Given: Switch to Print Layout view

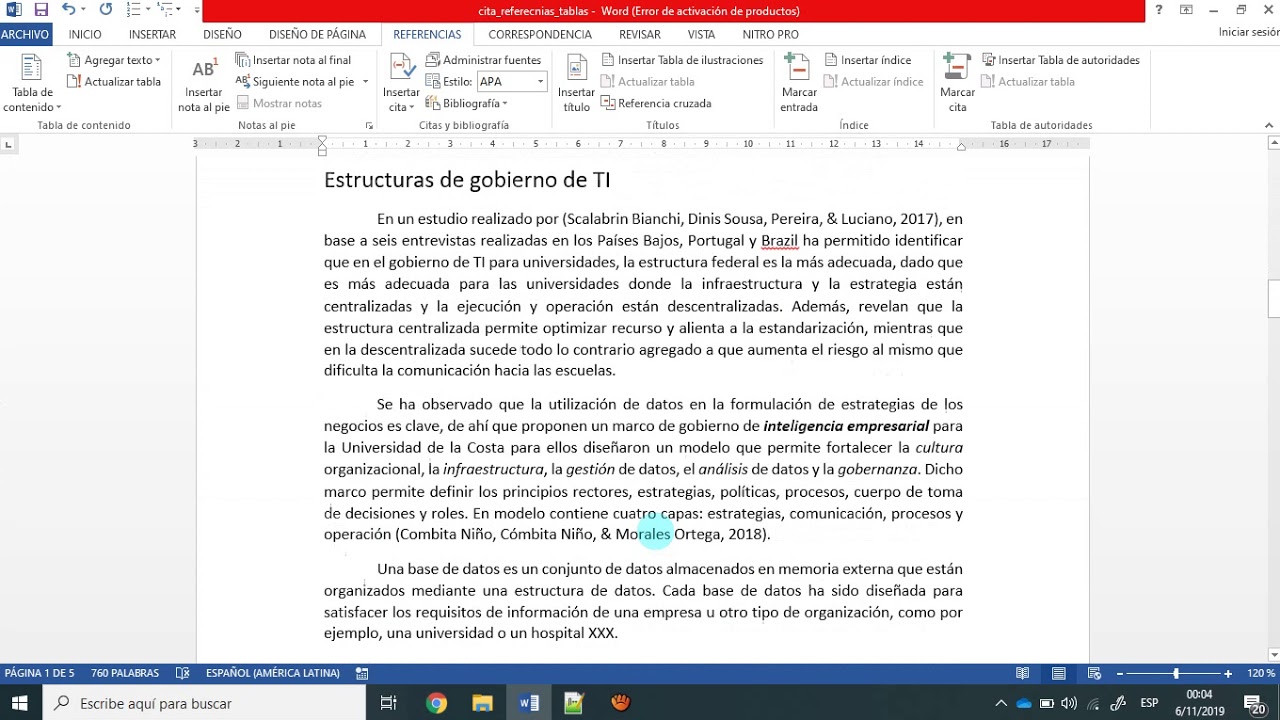Looking at the screenshot, I should pos(1058,674).
